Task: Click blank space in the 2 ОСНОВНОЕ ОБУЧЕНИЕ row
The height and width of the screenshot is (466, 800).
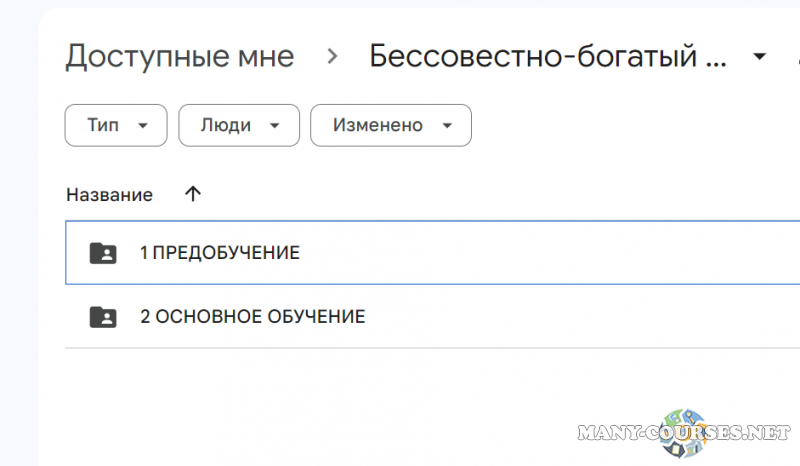Action: point(580,317)
